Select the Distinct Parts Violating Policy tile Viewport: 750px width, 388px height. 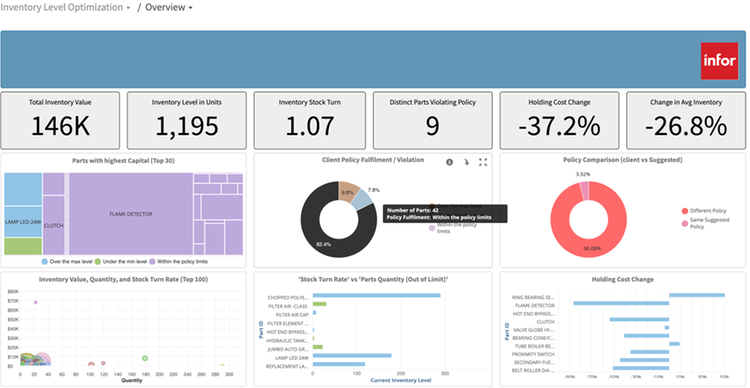pyautogui.click(x=432, y=121)
